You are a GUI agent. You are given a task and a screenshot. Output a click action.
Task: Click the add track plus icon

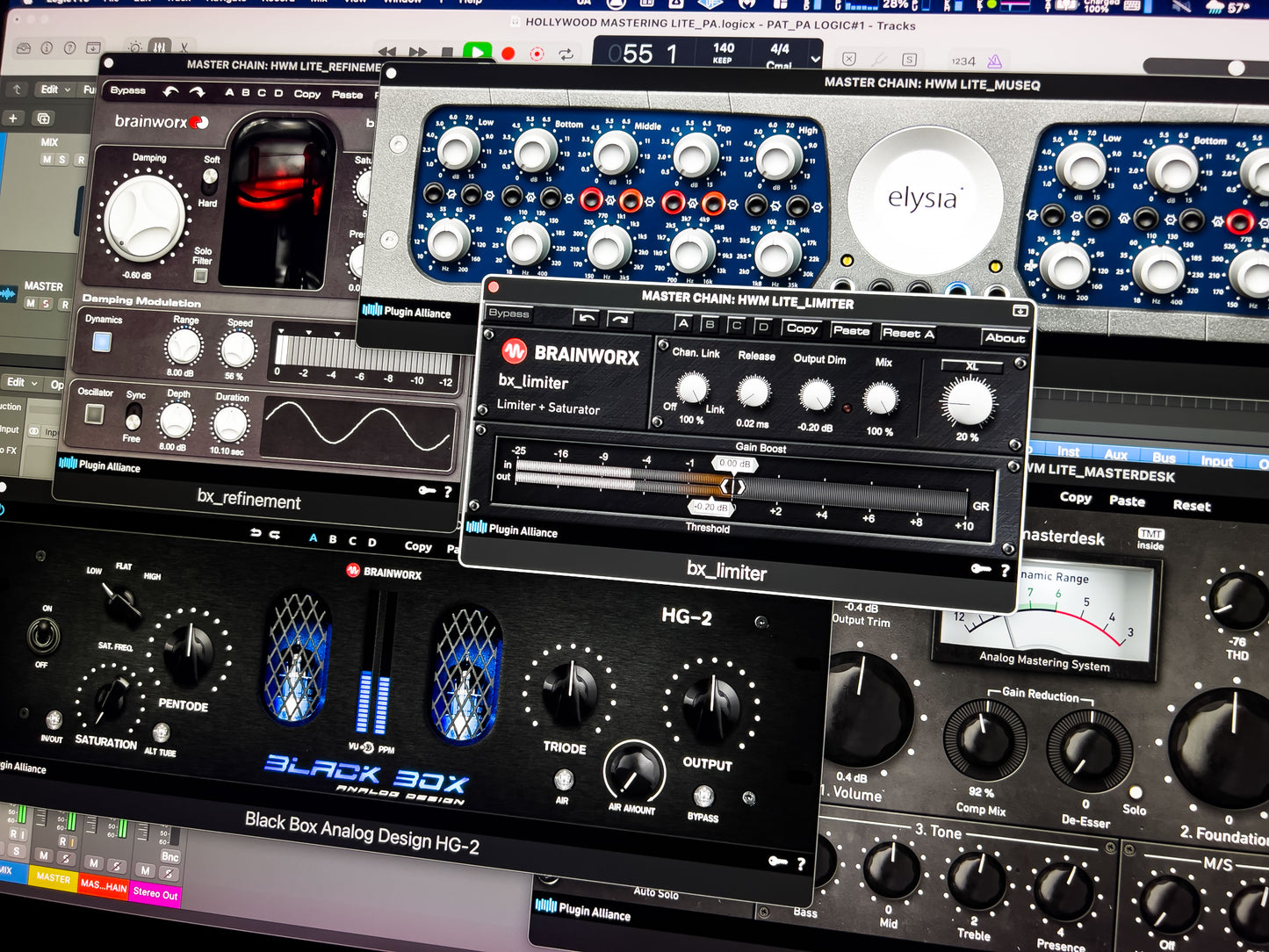point(12,118)
